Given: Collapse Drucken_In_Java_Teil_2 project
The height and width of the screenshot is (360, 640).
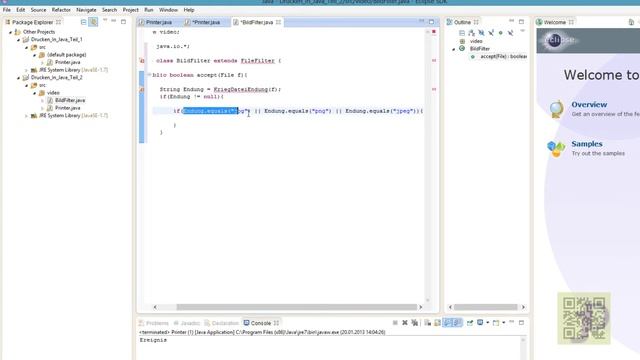Looking at the screenshot, I should tap(18, 78).
